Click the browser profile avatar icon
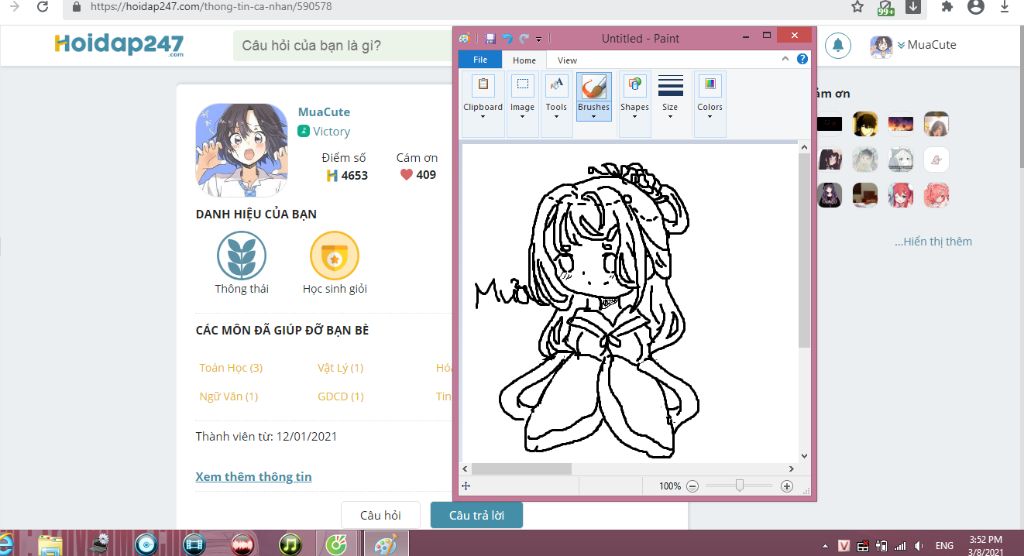1024x556 pixels. point(976,7)
